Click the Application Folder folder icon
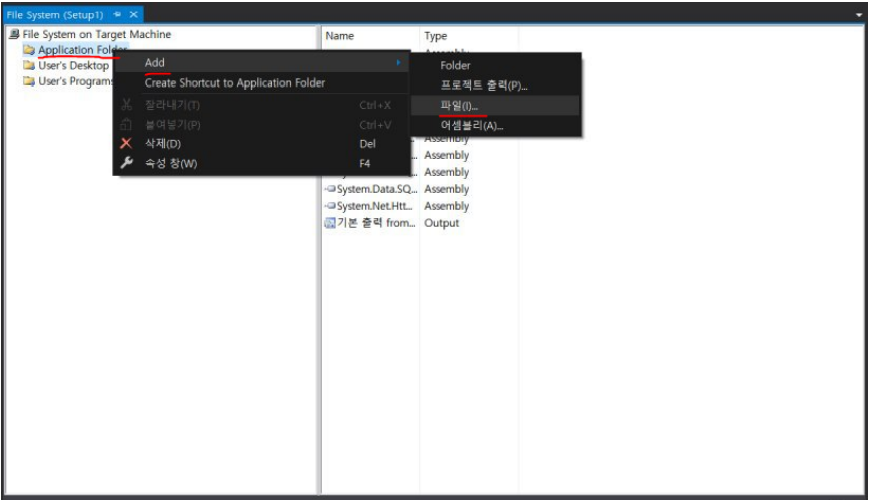The width and height of the screenshot is (870, 500). pyautogui.click(x=29, y=50)
